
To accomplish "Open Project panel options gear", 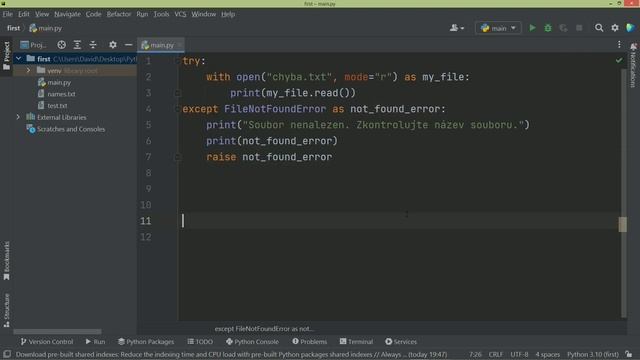I will coord(113,45).
